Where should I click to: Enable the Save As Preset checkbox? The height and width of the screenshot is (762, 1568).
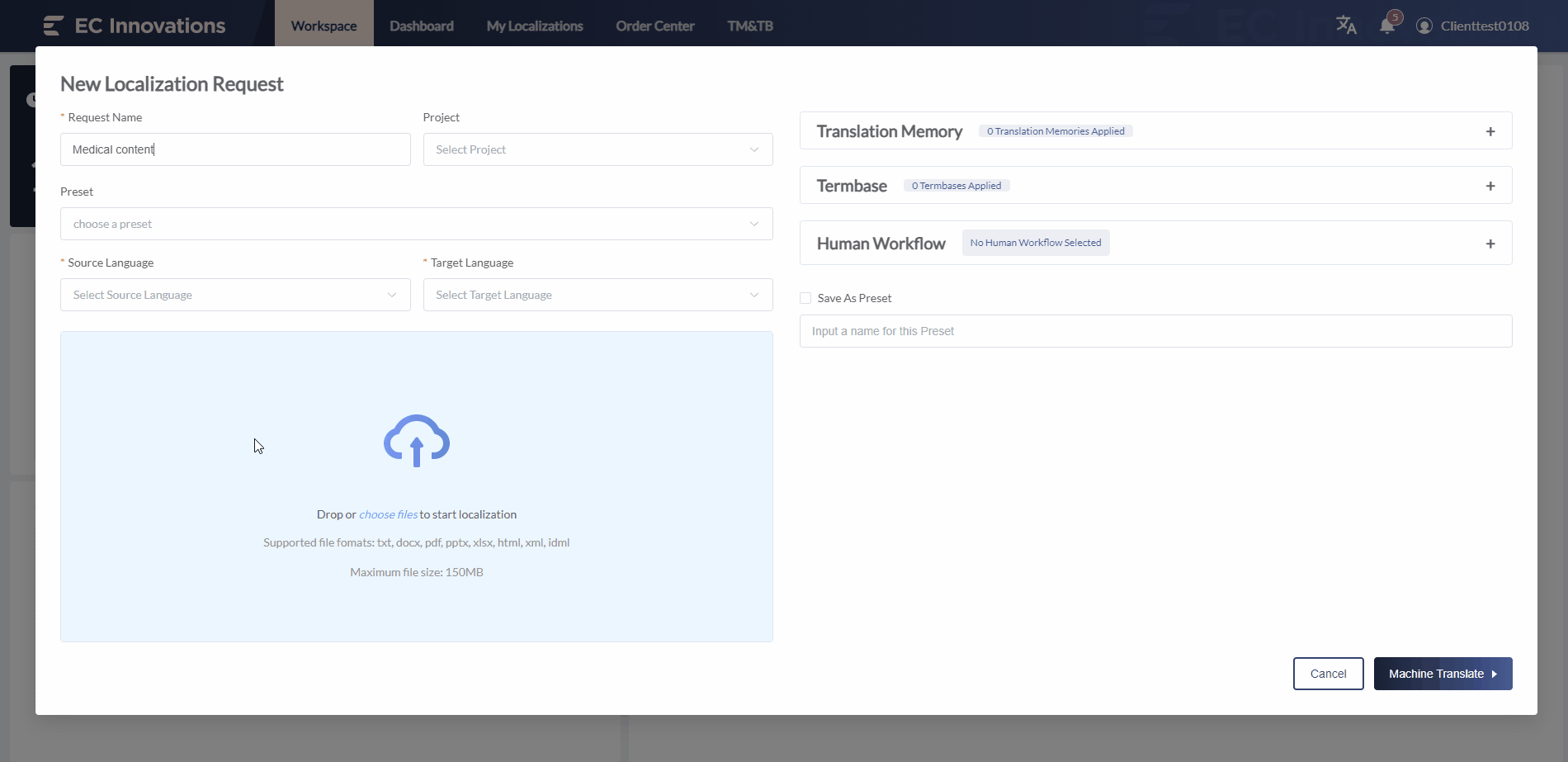(805, 298)
